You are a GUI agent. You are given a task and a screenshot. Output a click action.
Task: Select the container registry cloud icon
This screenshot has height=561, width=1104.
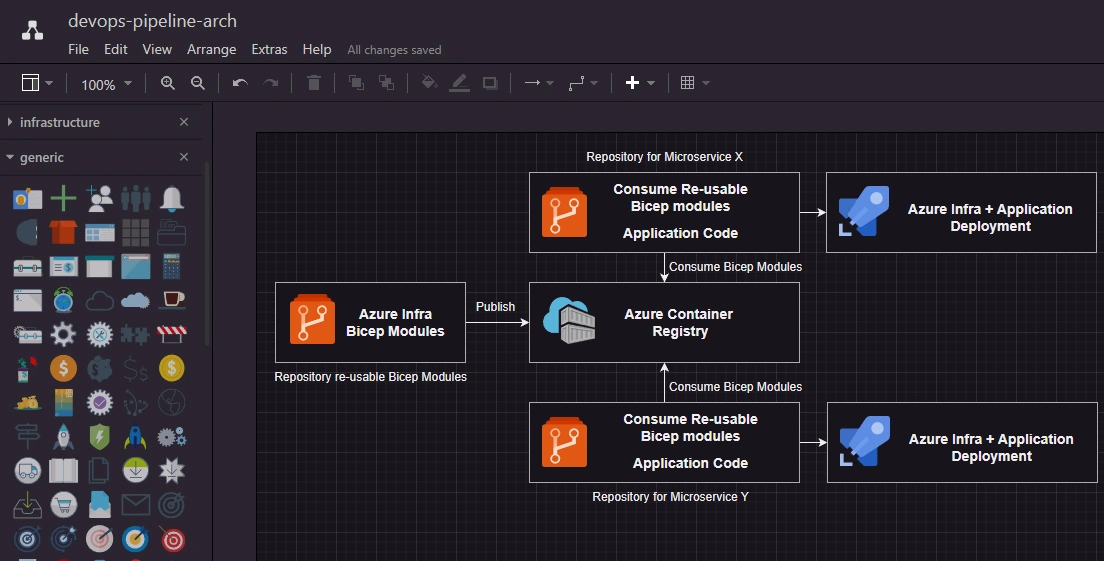pos(569,320)
